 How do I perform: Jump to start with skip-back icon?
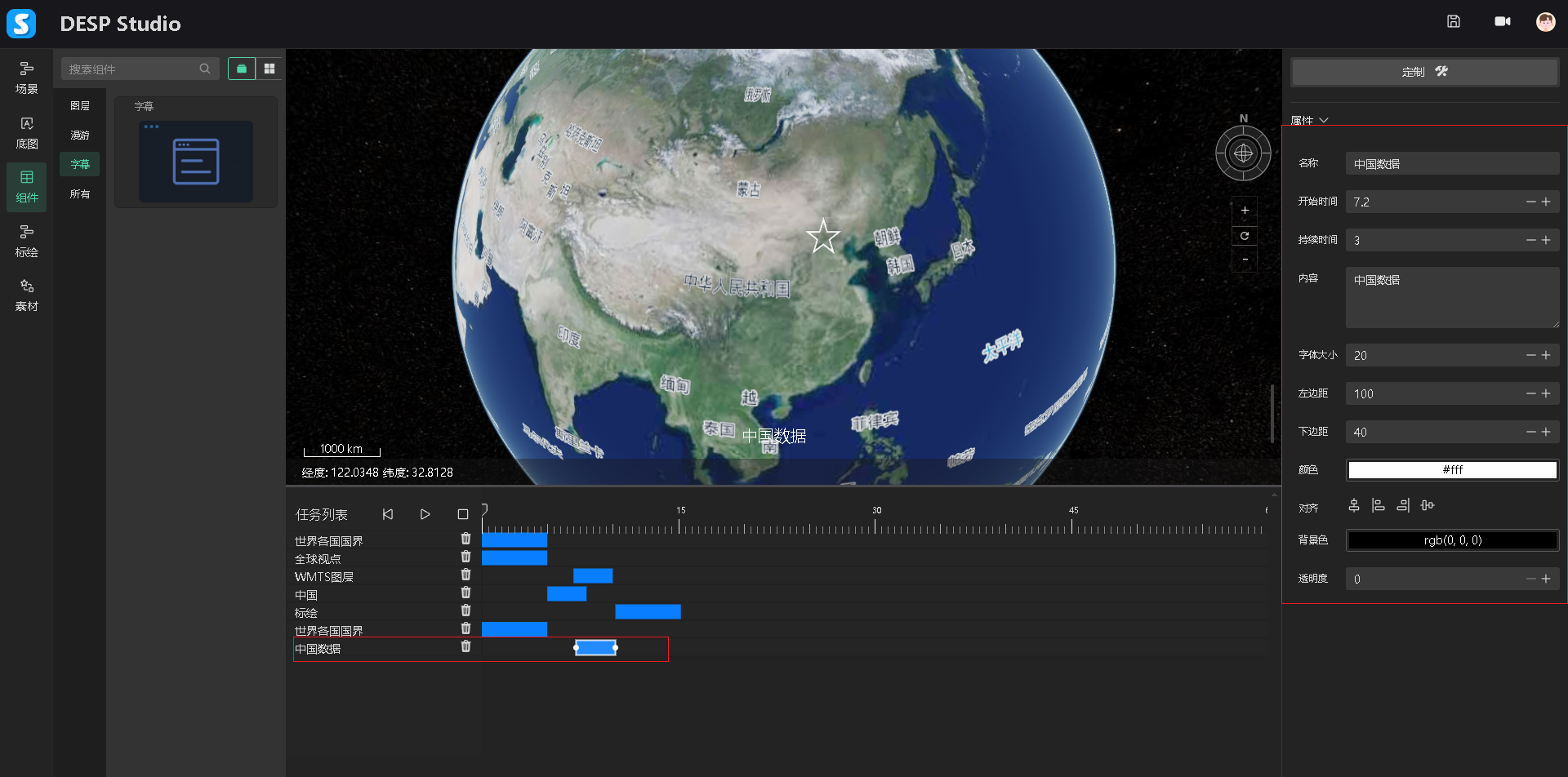click(x=388, y=514)
